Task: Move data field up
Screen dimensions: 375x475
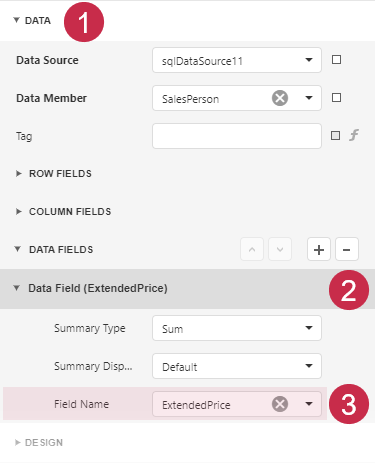Action: [252, 249]
